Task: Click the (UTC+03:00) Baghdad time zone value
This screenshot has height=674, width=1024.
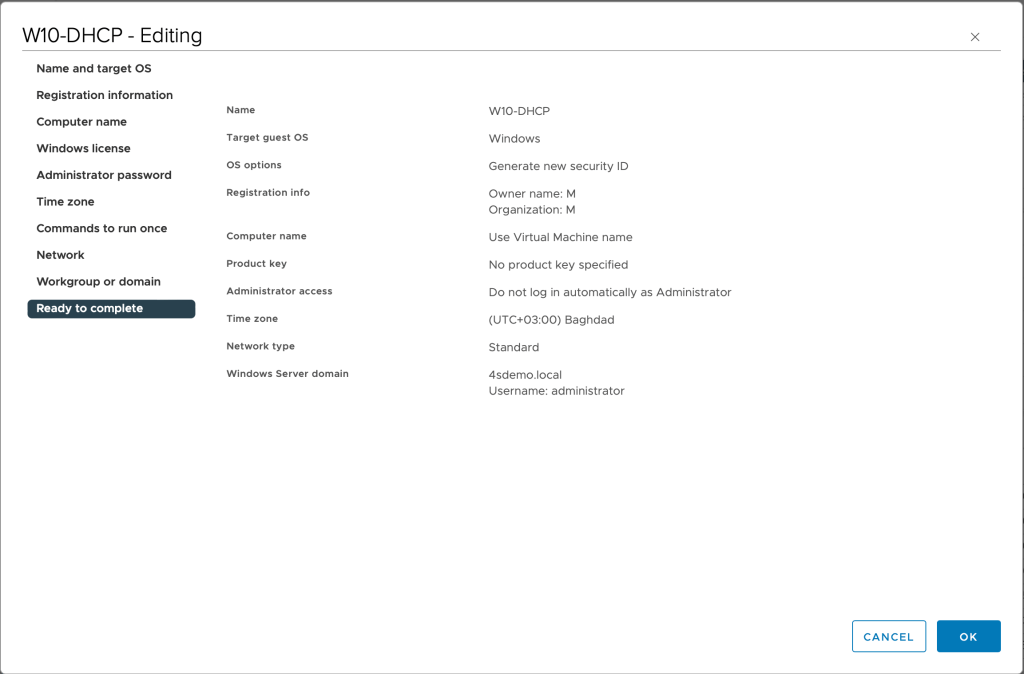Action: (551, 320)
